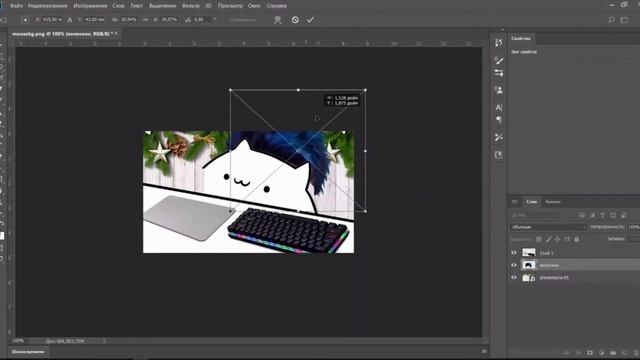Click the Y position field in options bar

point(95,20)
